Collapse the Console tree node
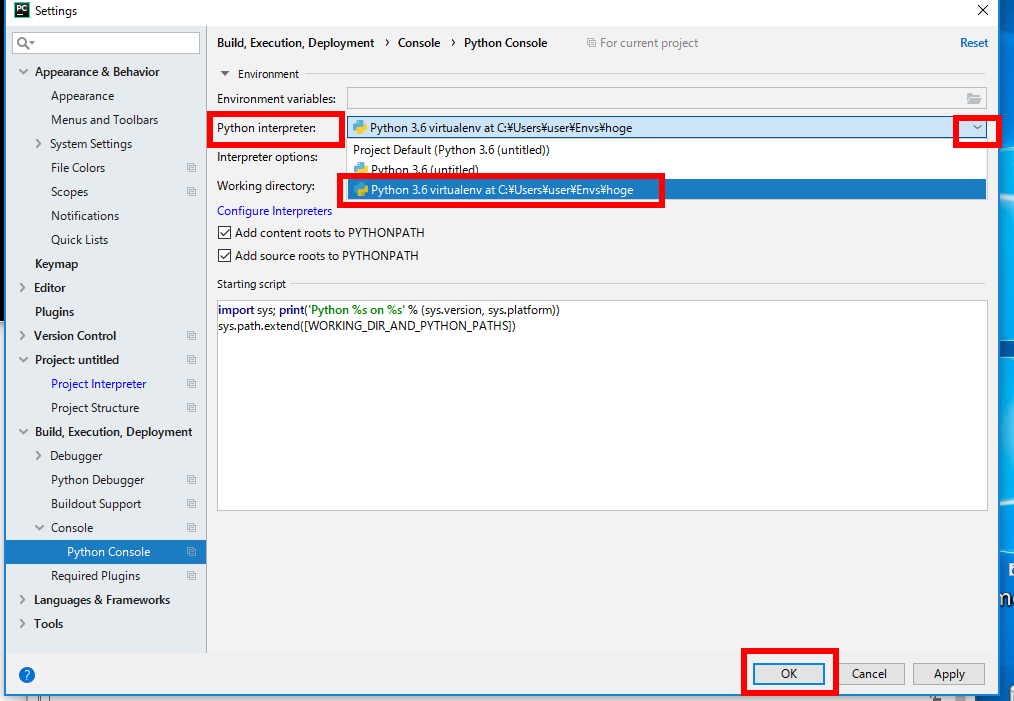 [39, 528]
